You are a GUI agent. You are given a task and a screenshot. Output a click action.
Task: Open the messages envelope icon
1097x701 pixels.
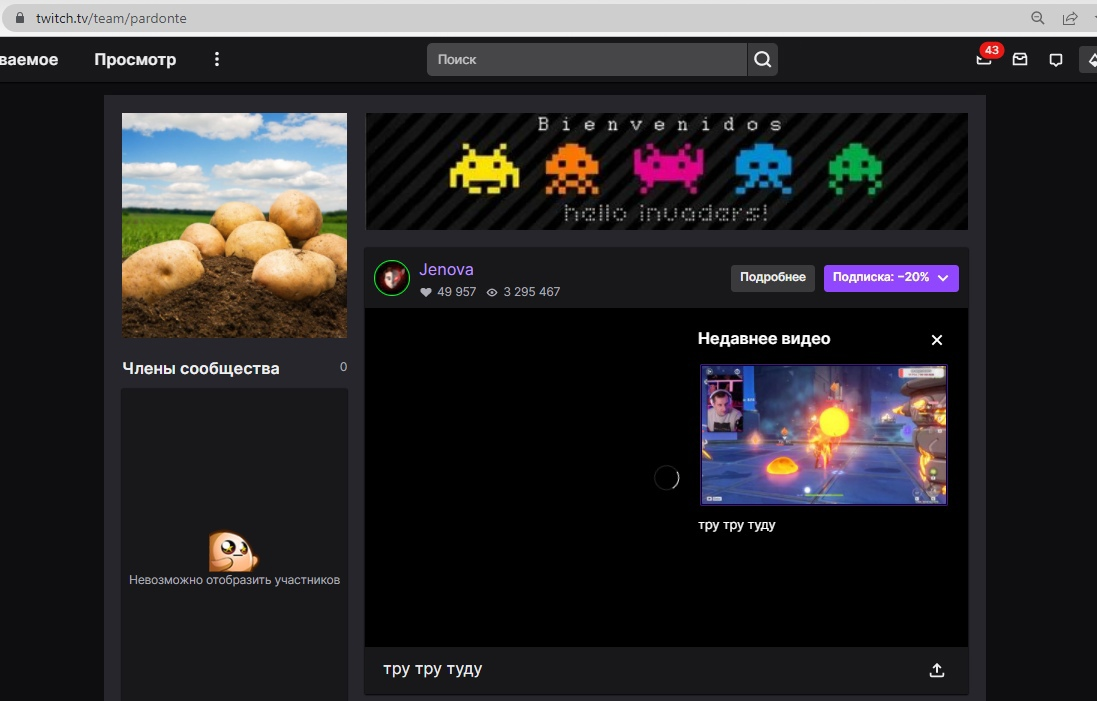[x=1020, y=59]
